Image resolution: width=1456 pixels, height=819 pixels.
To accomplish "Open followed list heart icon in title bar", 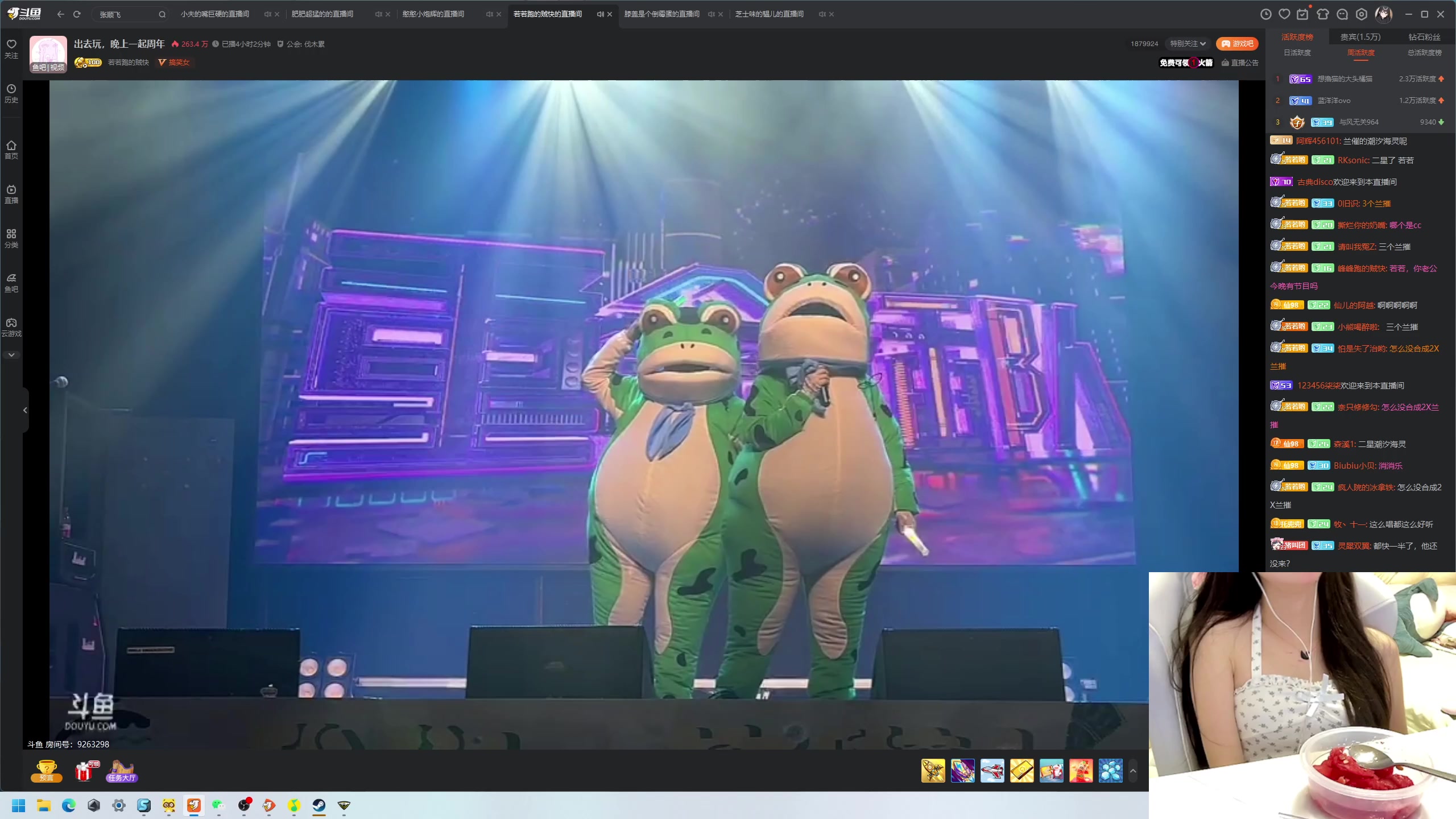I will click(x=1284, y=14).
